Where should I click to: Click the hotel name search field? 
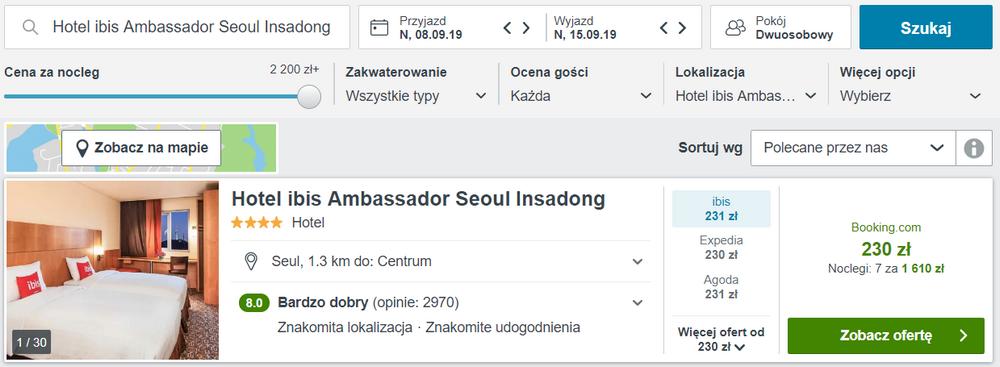coord(177,27)
